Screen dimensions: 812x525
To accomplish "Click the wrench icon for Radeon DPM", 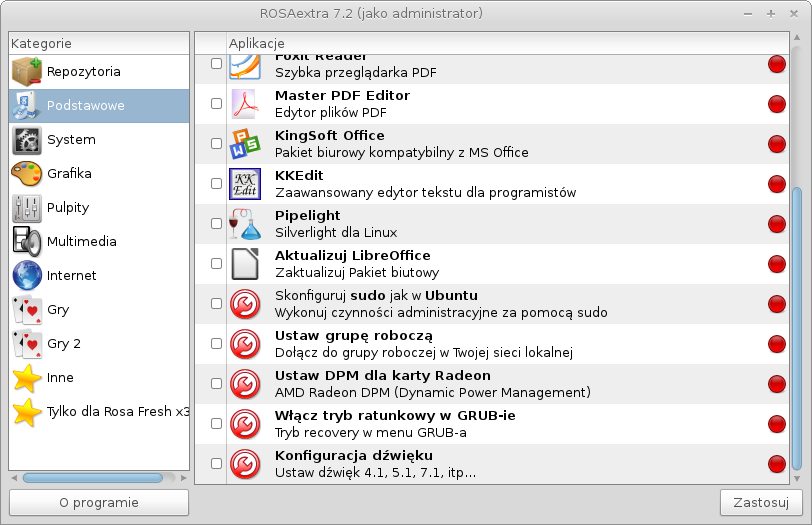I will (245, 384).
